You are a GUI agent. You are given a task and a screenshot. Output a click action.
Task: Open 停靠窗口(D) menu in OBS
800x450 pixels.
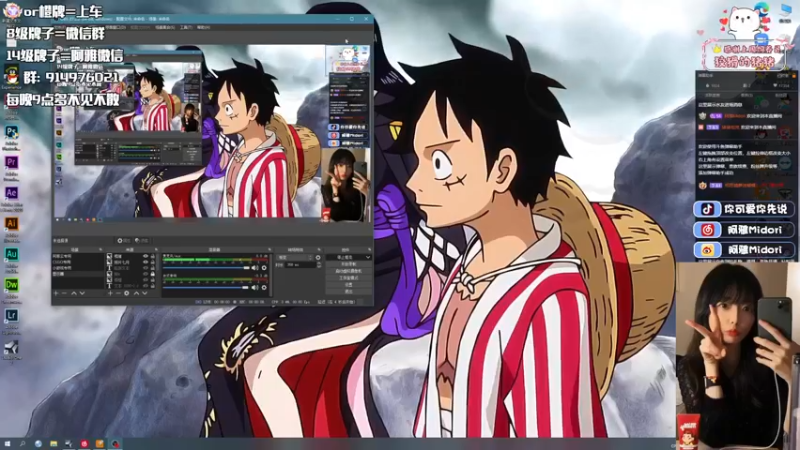116,28
